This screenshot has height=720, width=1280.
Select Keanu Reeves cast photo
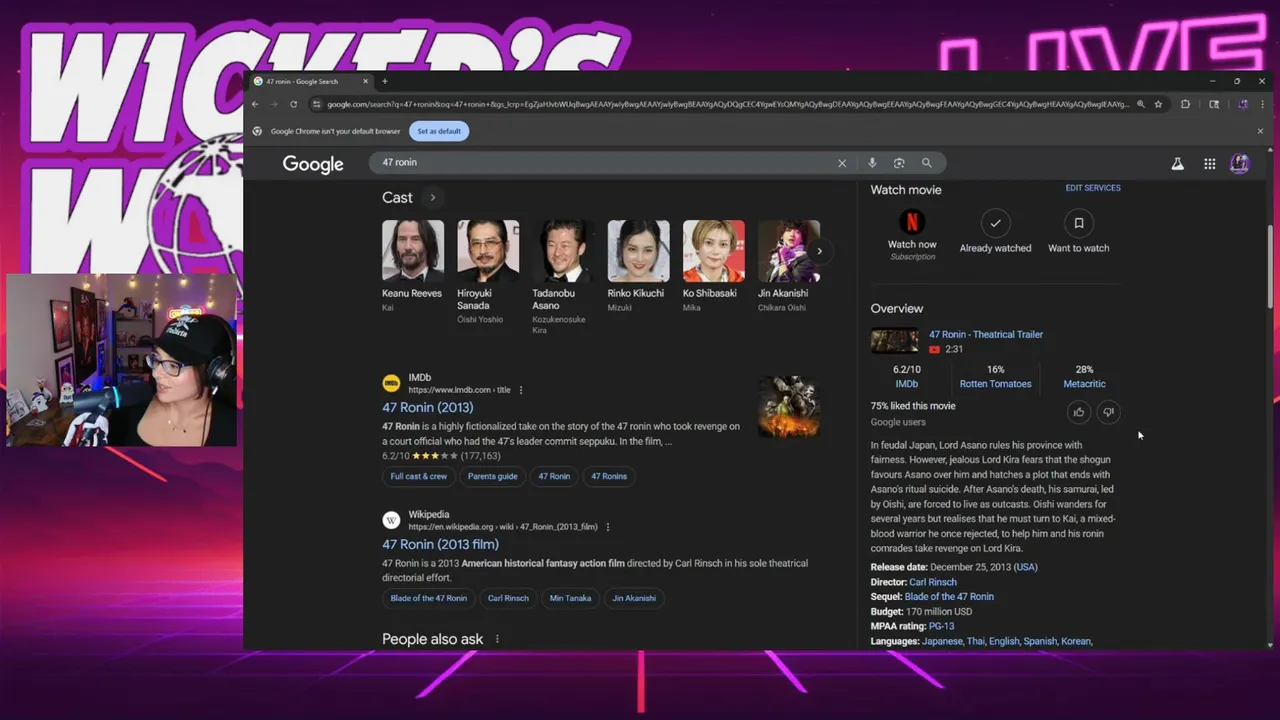pyautogui.click(x=413, y=251)
